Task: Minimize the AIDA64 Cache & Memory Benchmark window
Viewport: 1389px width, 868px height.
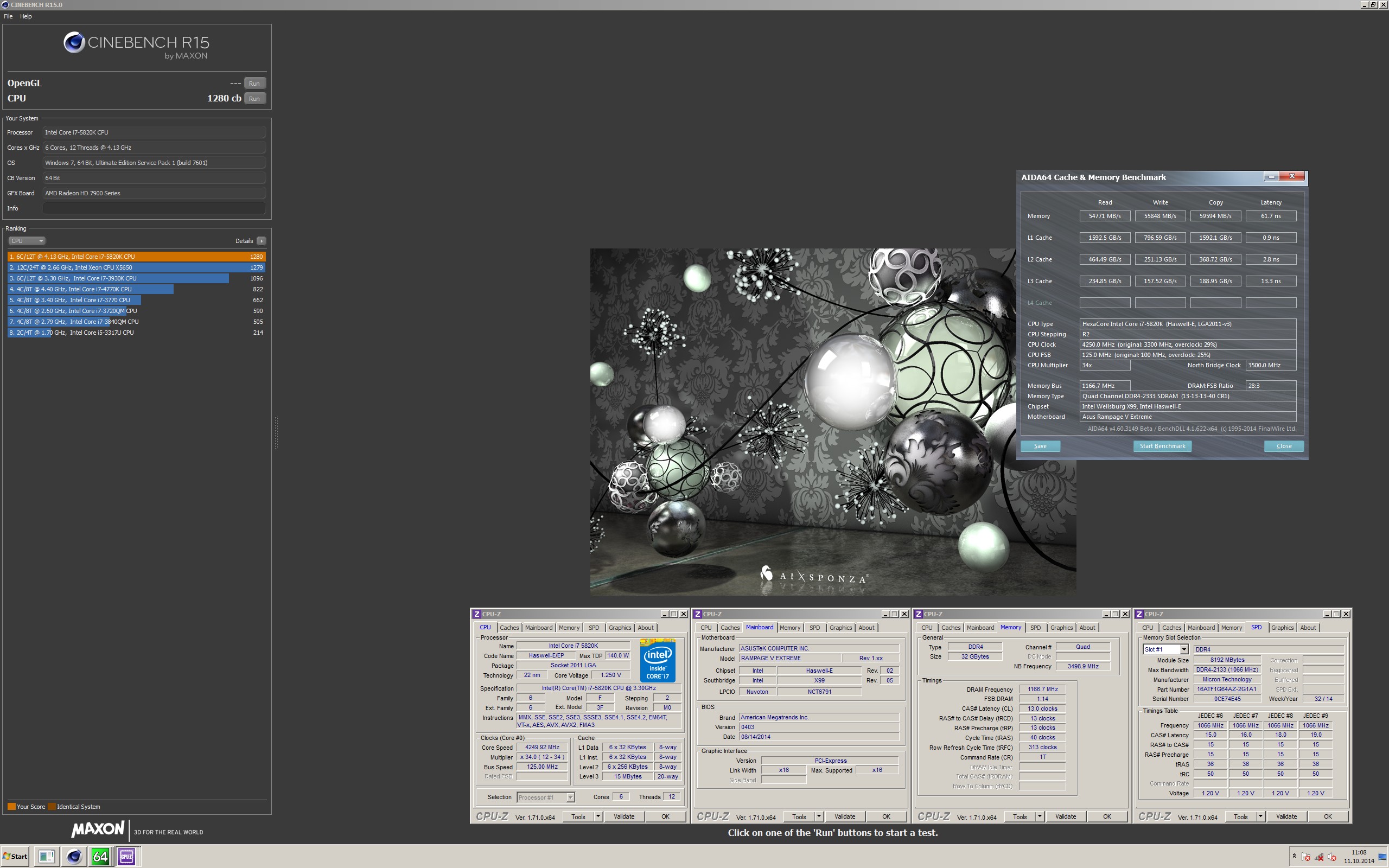Action: (1271, 176)
